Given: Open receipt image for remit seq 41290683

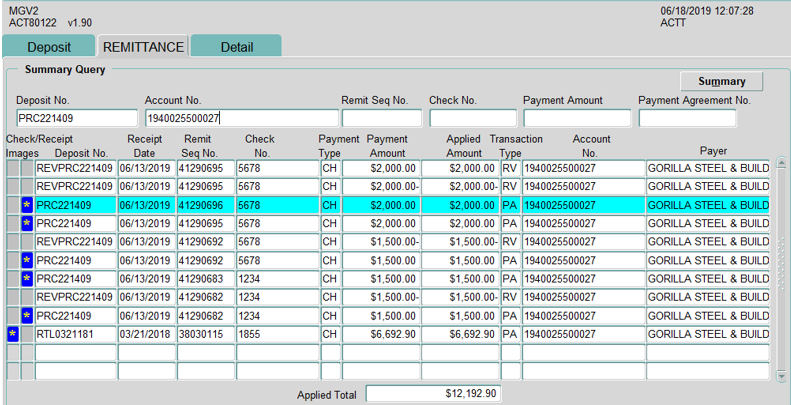Looking at the screenshot, I should coord(27,278).
